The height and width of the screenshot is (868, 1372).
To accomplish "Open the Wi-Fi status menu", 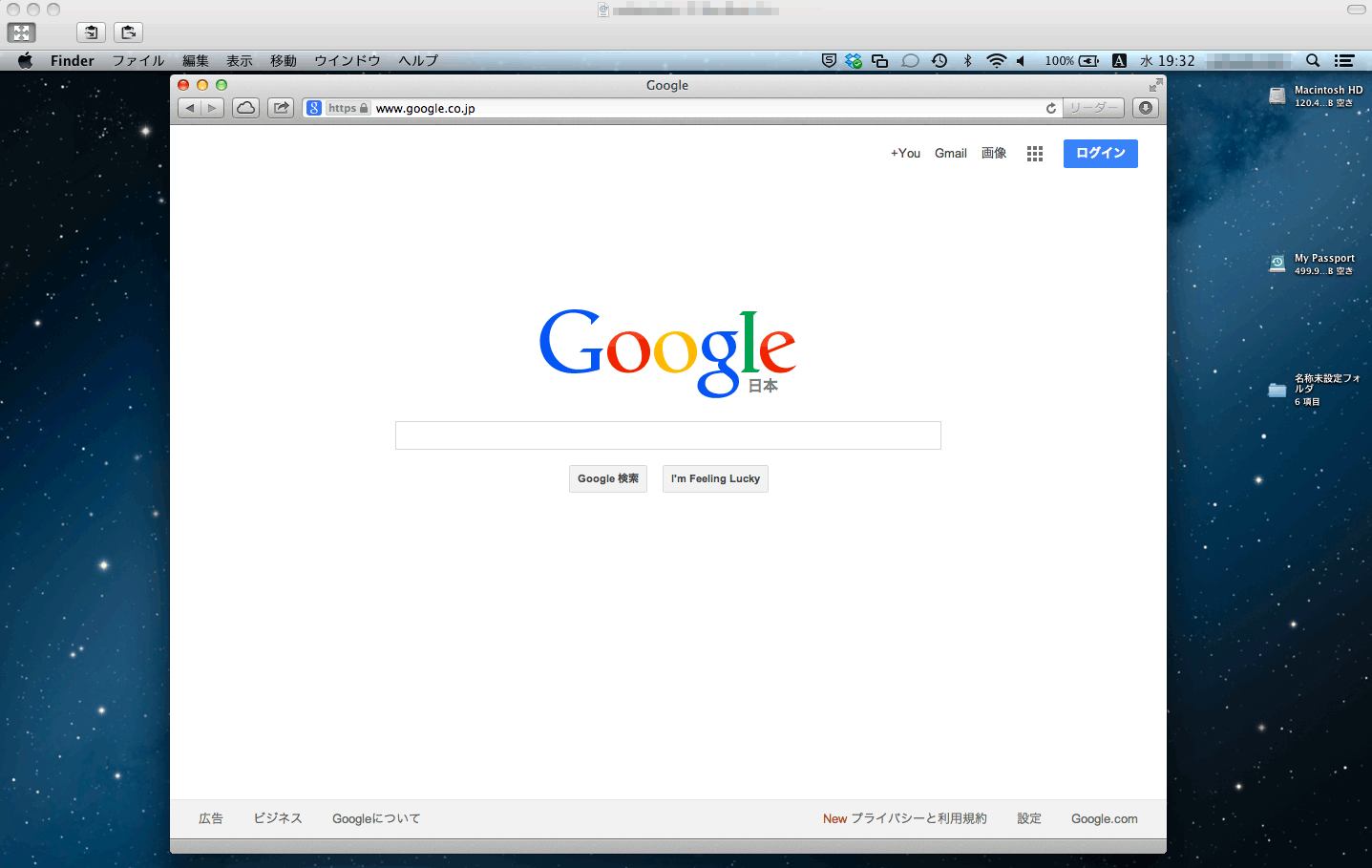I will click(x=996, y=60).
